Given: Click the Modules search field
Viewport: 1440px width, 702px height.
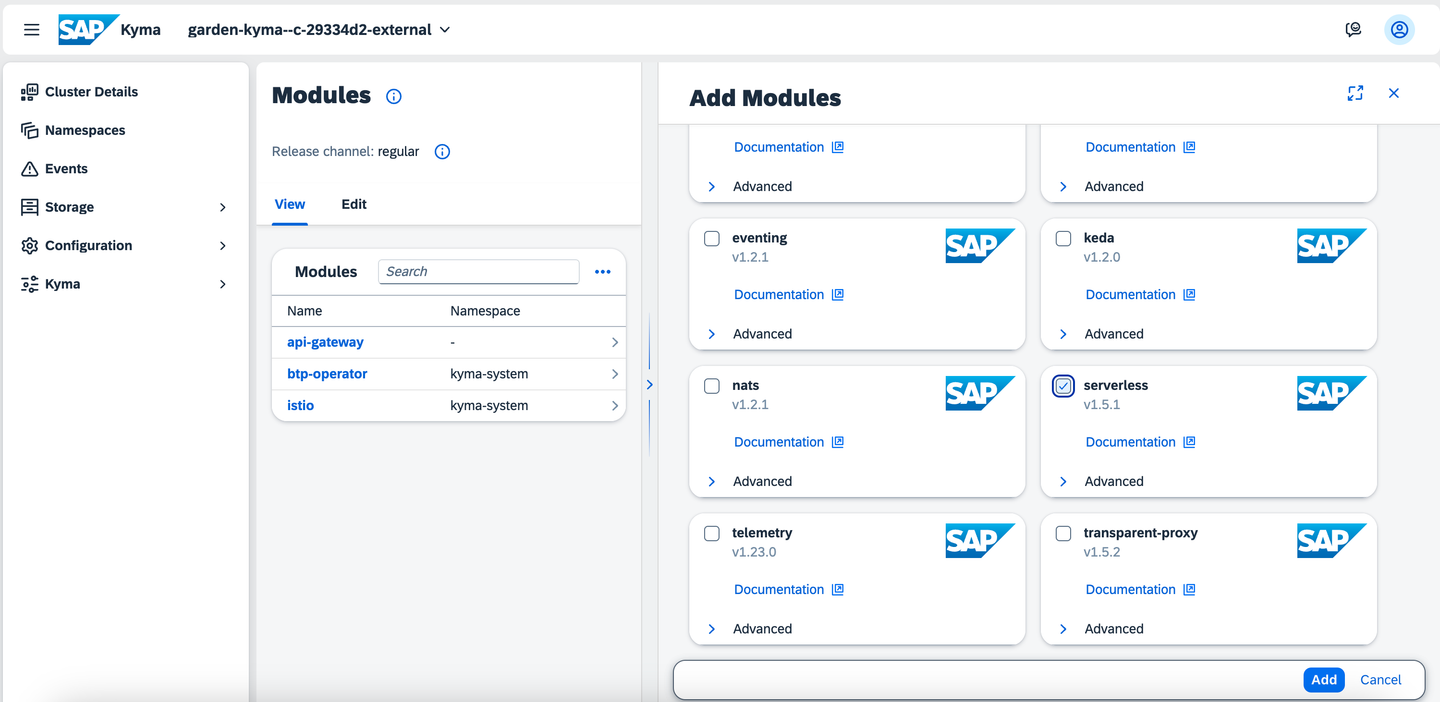Looking at the screenshot, I should [x=478, y=272].
